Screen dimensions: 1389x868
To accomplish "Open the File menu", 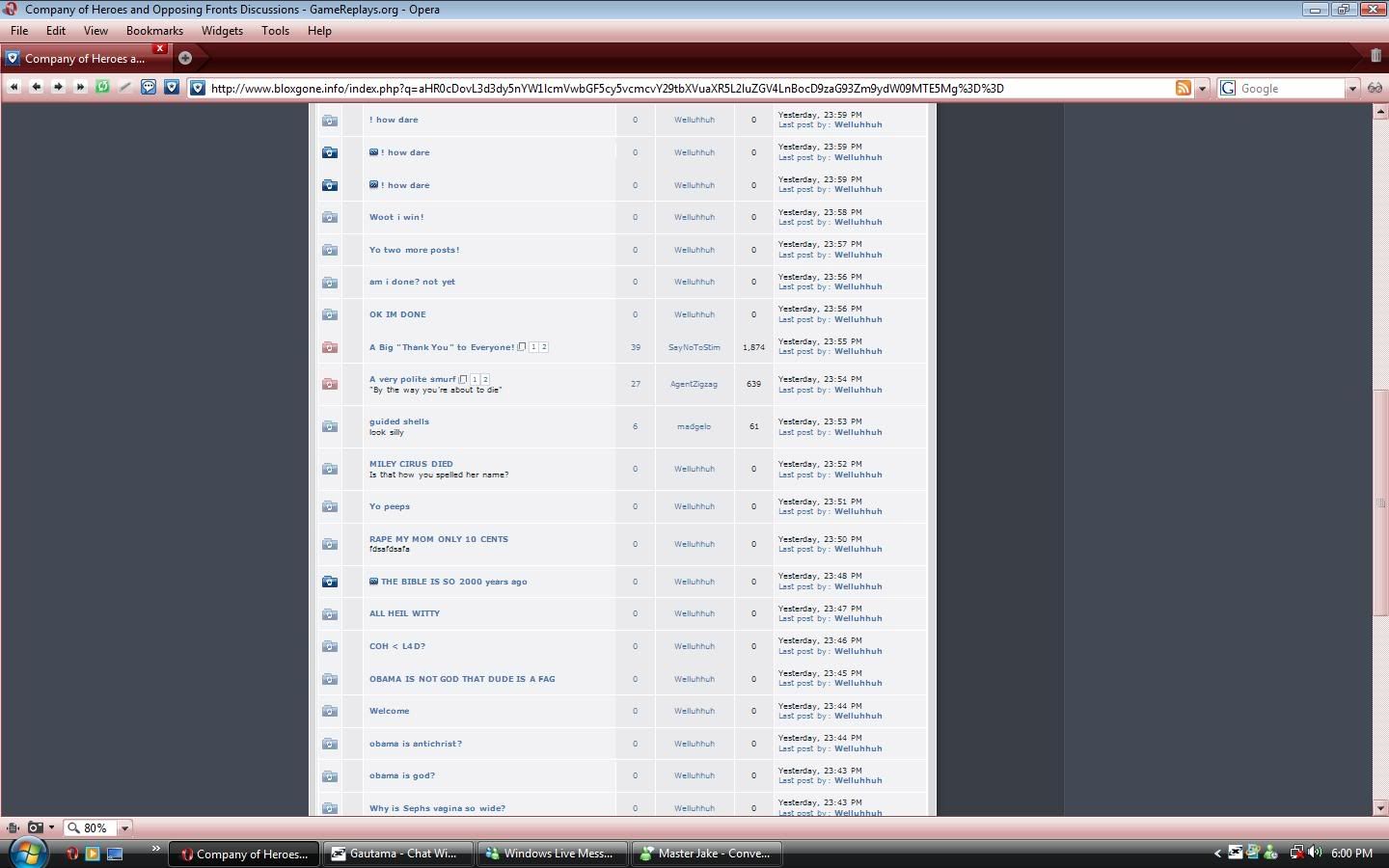I will click(x=19, y=30).
